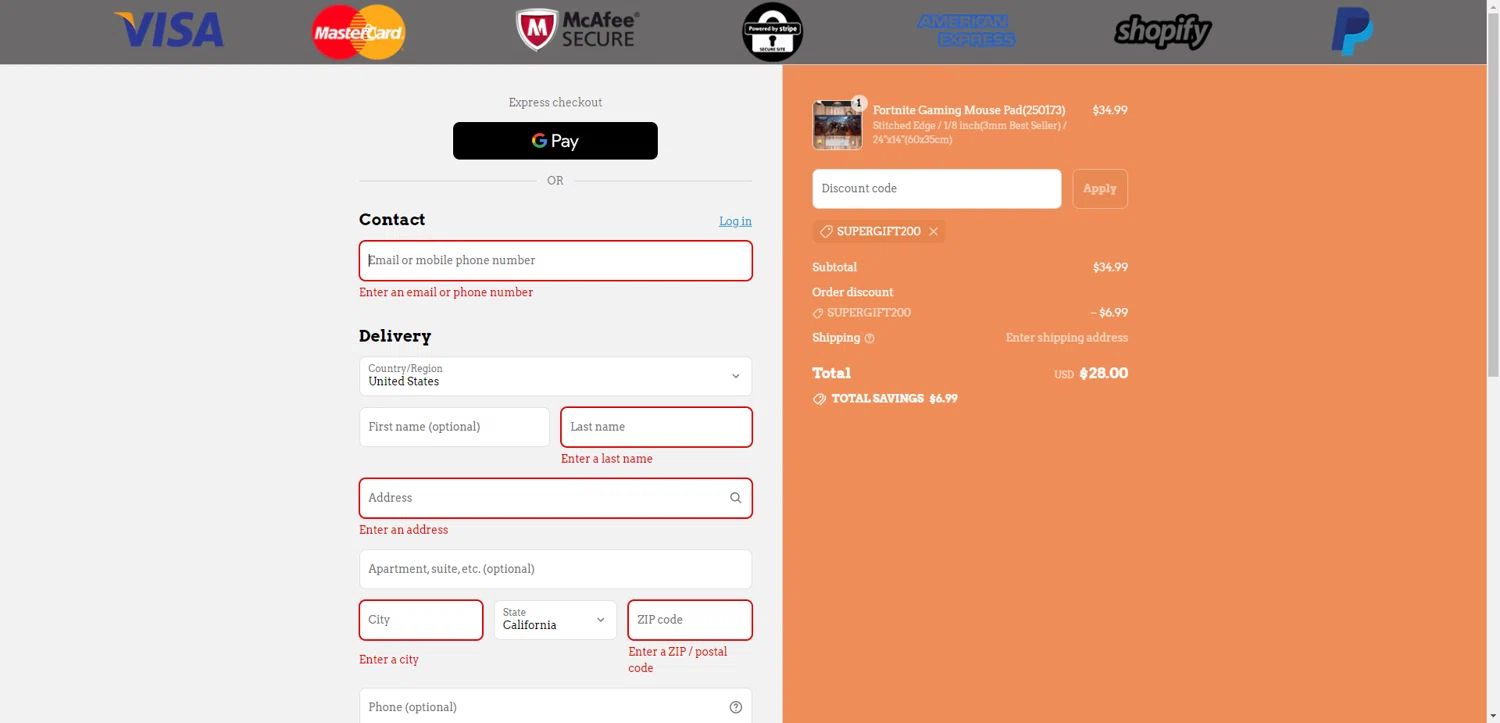Click the Subtotal value $34.99

(x=1110, y=267)
